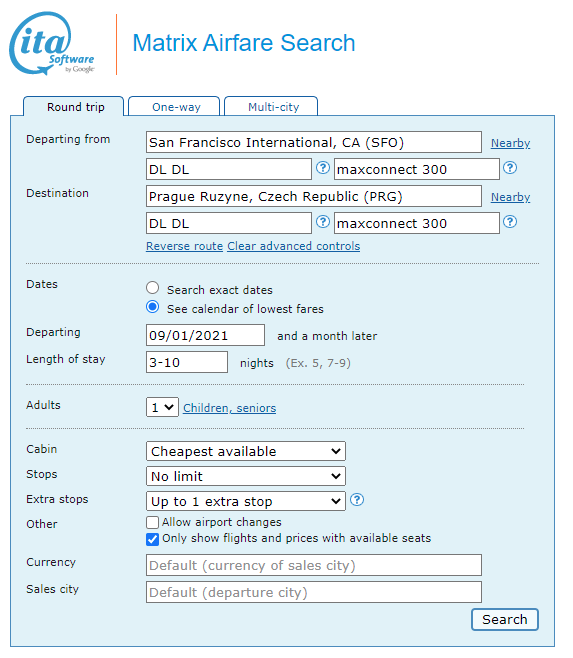Expand the Cabin dropdown showing Cheapest available

[246, 451]
